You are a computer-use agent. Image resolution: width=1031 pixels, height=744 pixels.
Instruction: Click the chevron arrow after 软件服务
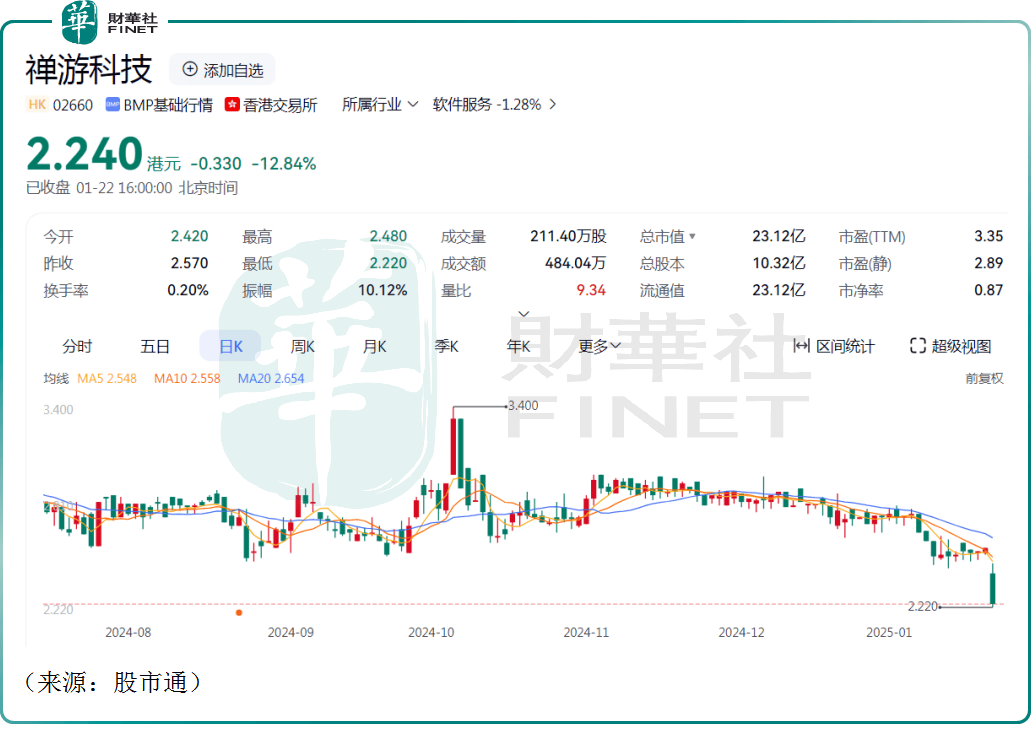(552, 105)
